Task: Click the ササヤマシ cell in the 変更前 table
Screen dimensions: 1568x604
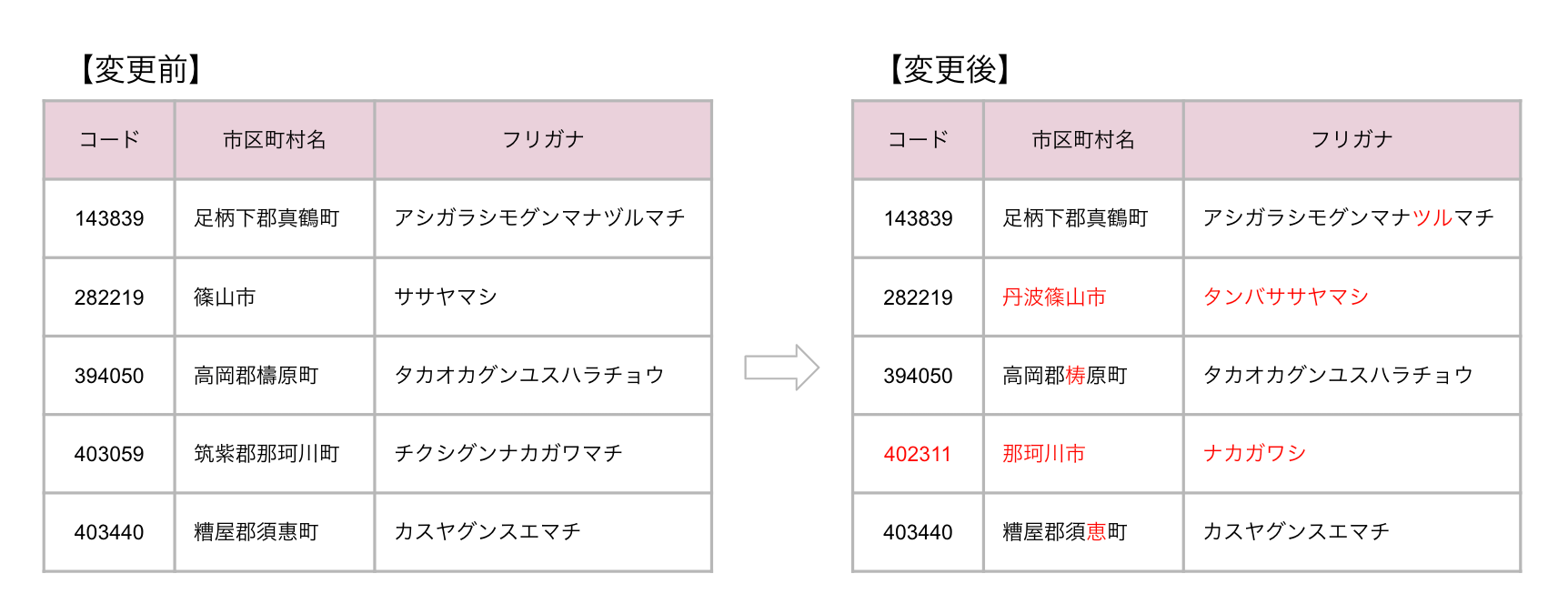Action: (446, 297)
